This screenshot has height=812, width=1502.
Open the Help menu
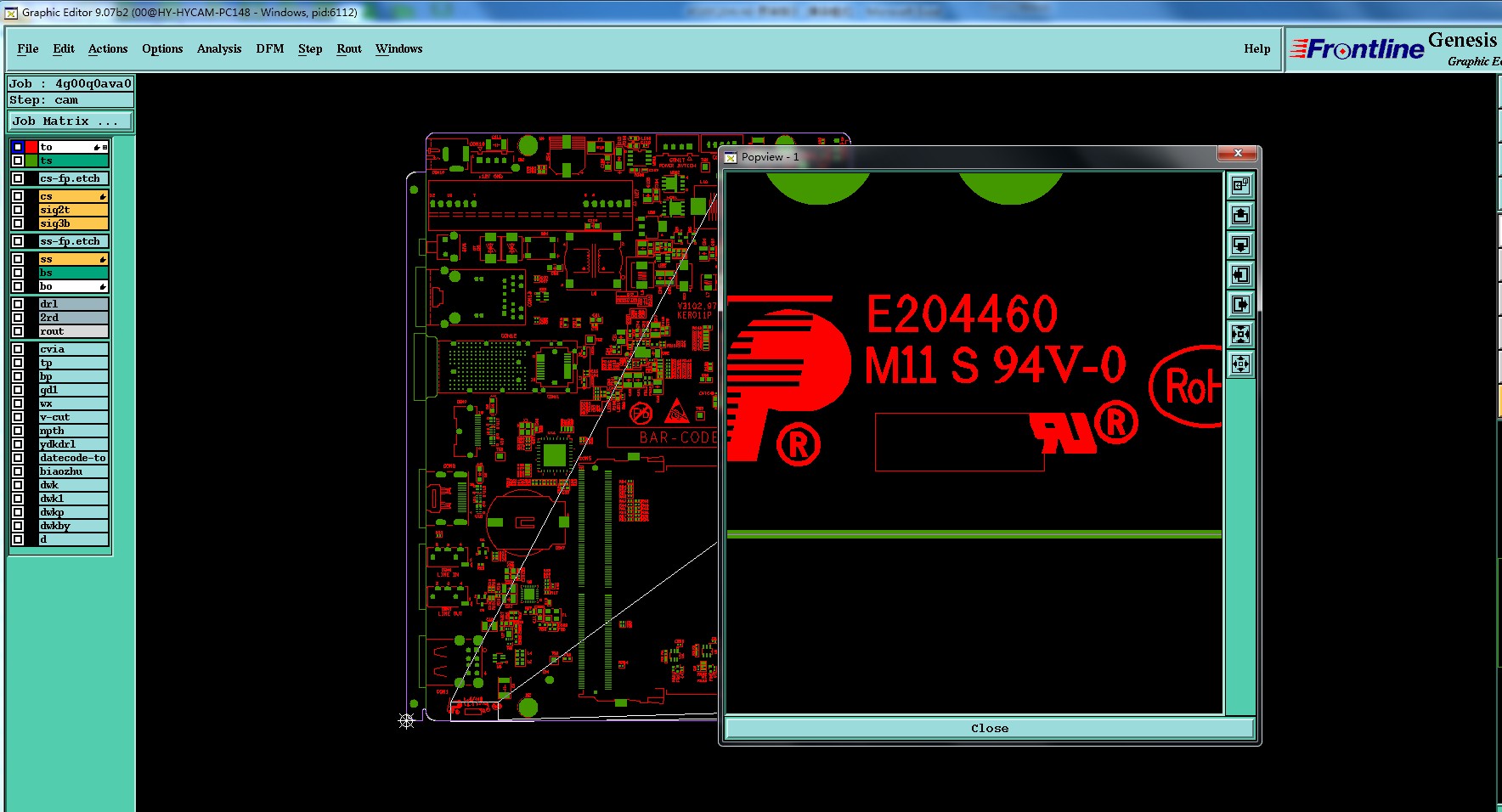pos(1257,49)
